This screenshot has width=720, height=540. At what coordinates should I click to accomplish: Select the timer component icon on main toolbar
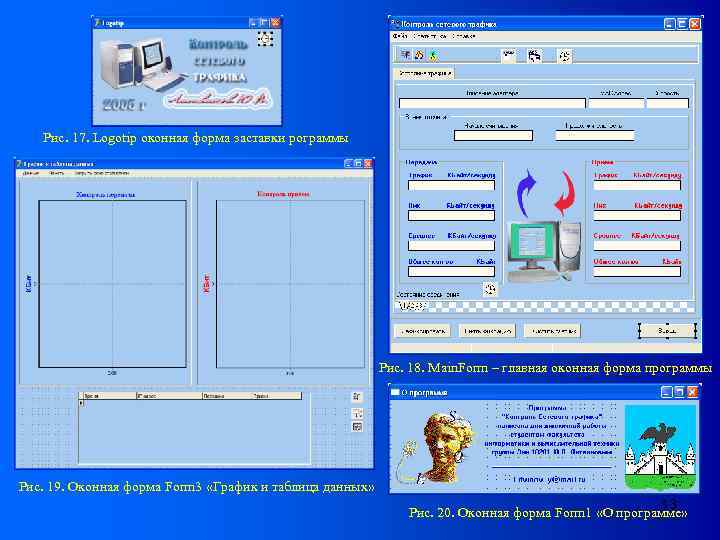[564, 56]
